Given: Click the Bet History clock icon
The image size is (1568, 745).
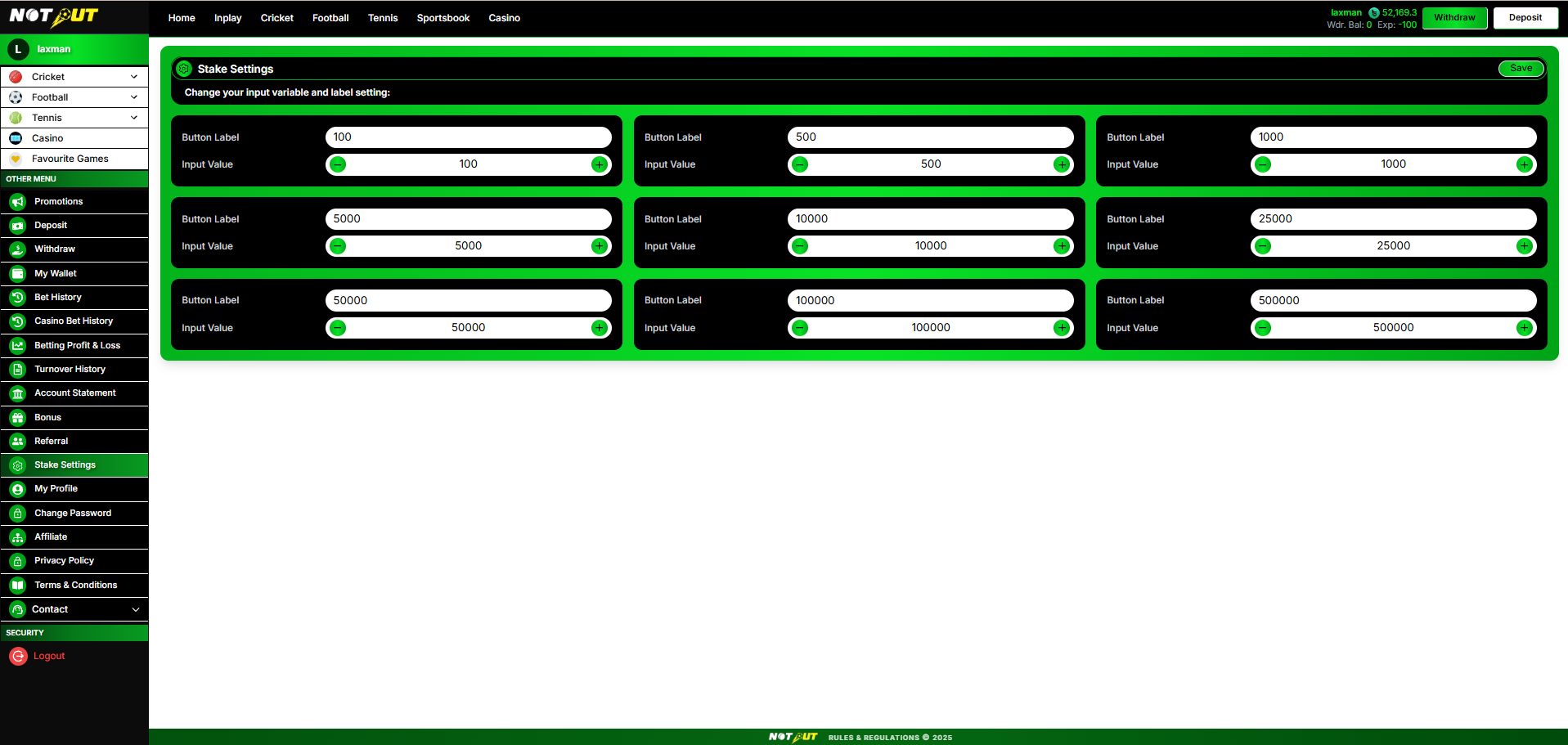Looking at the screenshot, I should tap(18, 297).
